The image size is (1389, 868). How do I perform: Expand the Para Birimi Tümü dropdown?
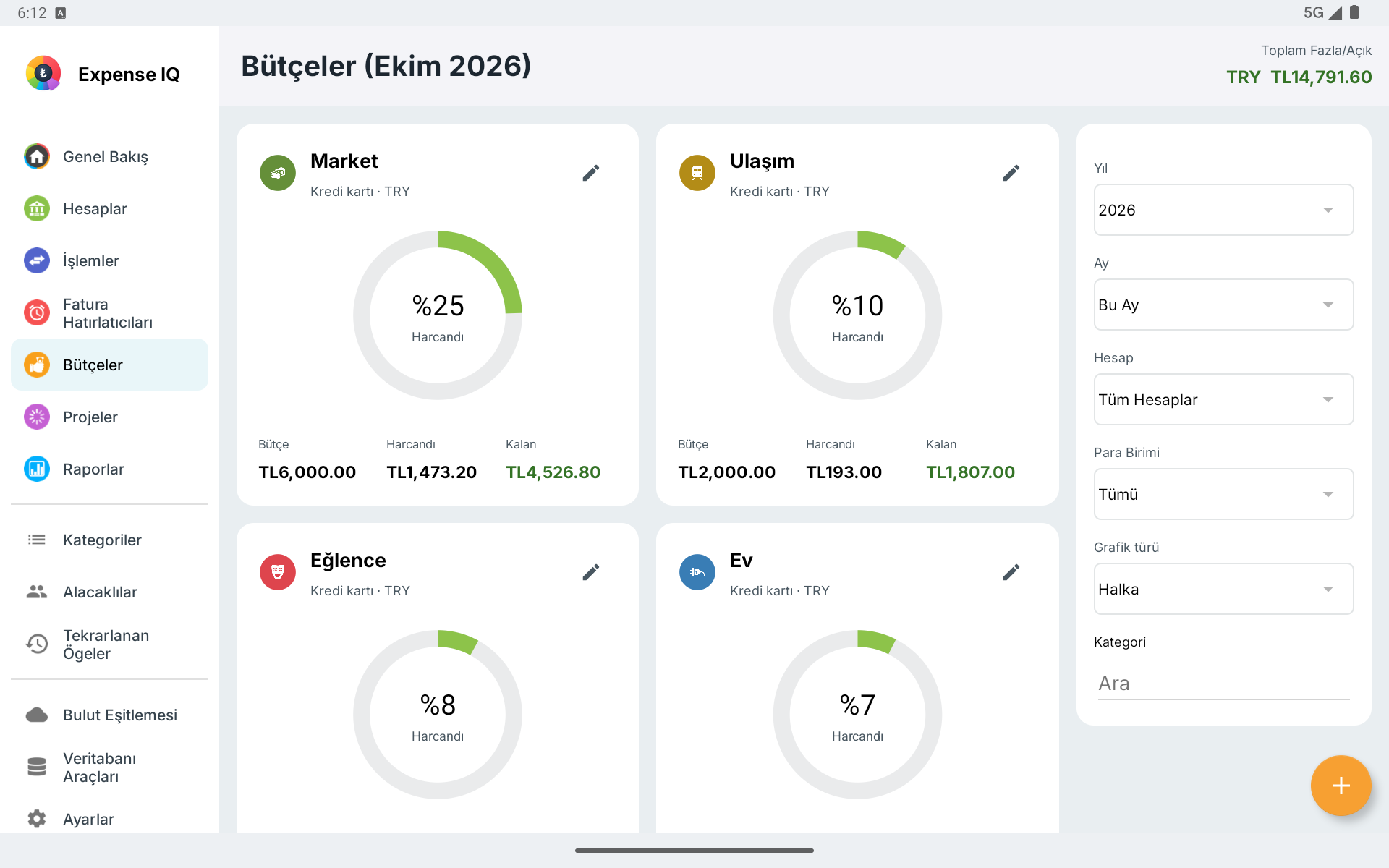point(1223,494)
